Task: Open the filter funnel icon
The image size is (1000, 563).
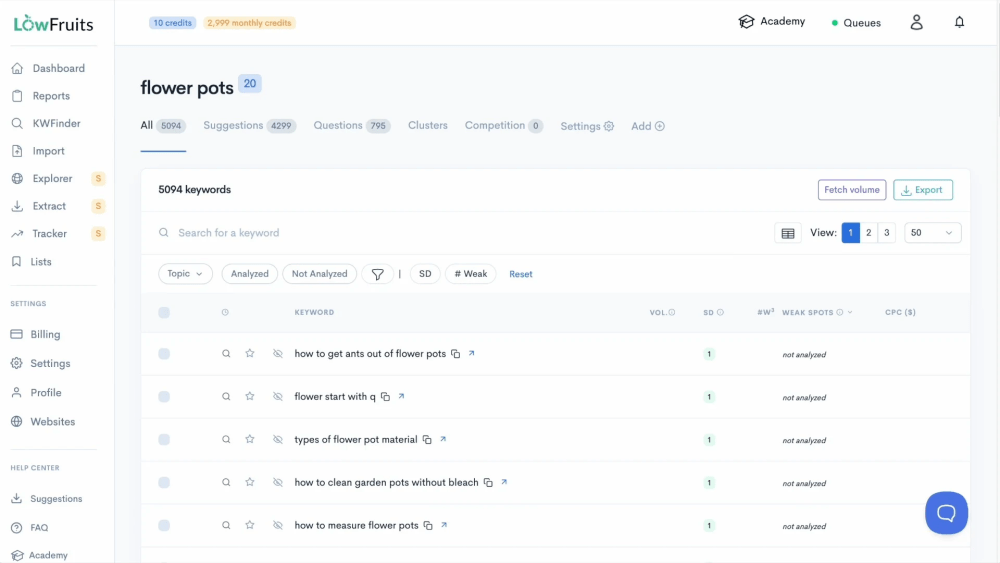Action: [378, 274]
